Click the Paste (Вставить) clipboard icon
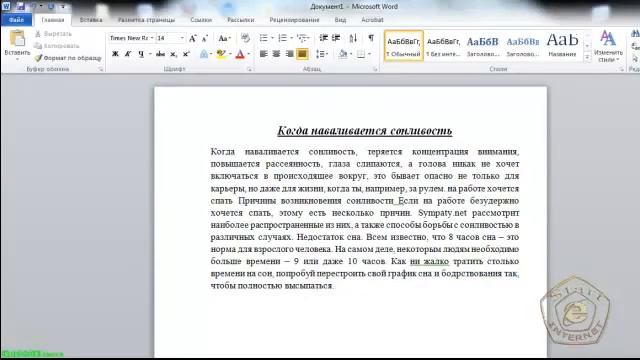This screenshot has width=640, height=360. tap(17, 39)
